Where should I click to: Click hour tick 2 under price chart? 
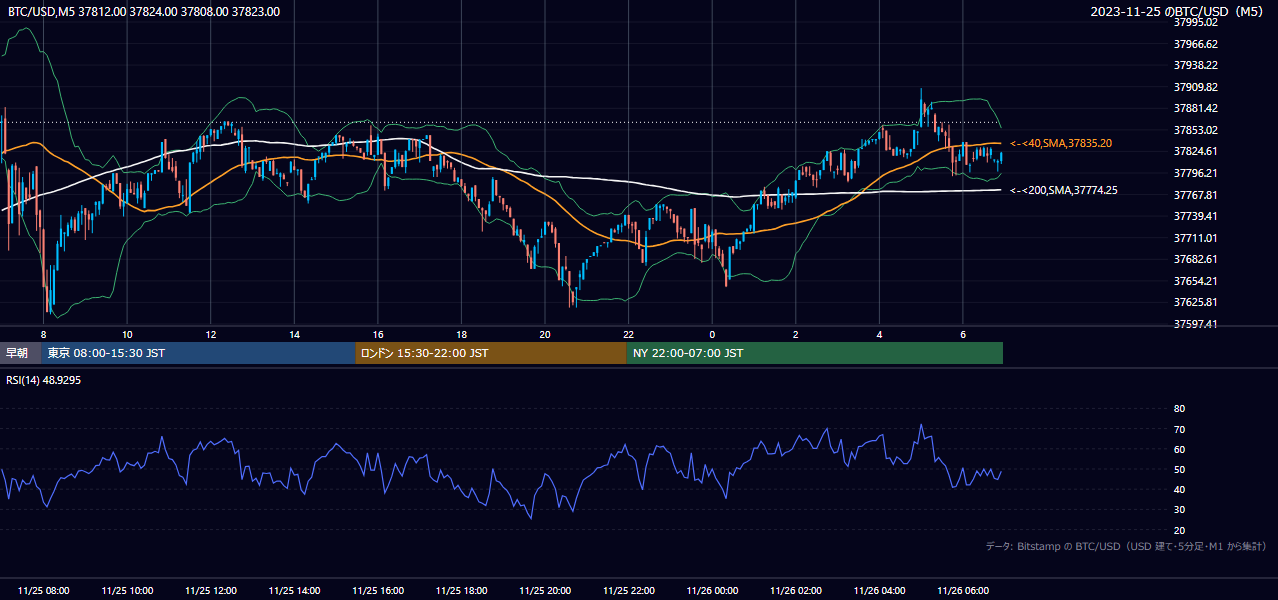pos(796,334)
